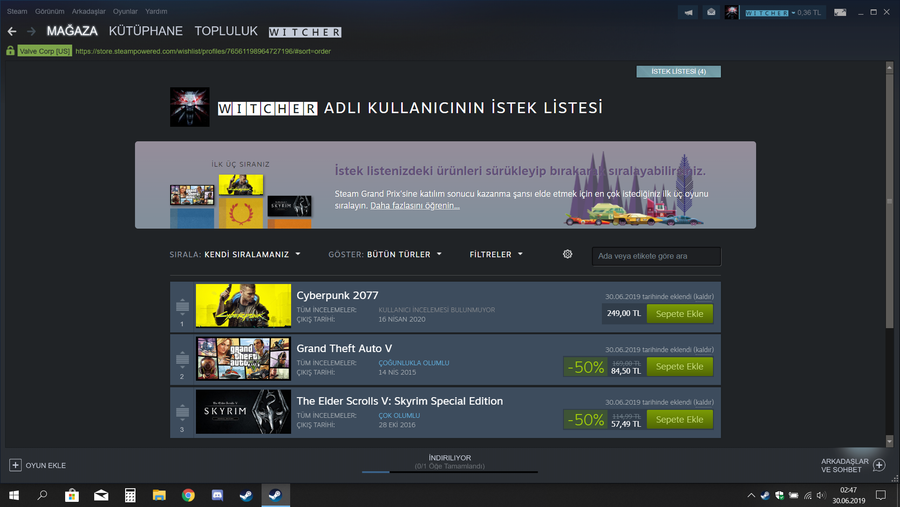The image size is (900, 507).
Task: Focus the wishlist search field
Action: pos(656,256)
